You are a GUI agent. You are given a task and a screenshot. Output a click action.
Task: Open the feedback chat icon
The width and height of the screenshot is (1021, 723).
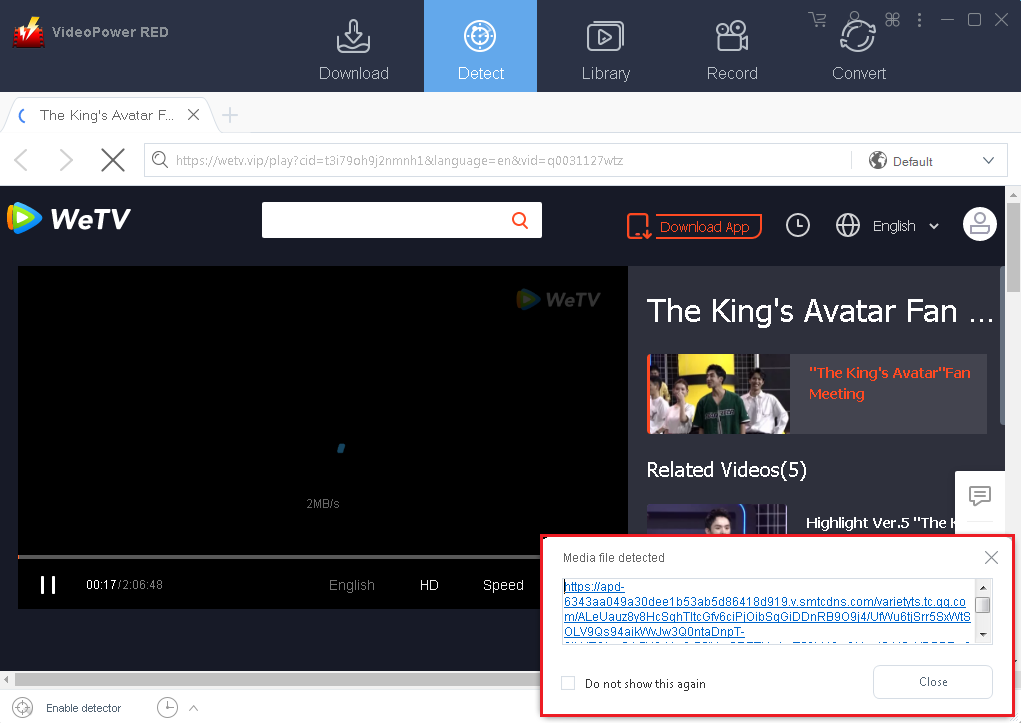979,496
